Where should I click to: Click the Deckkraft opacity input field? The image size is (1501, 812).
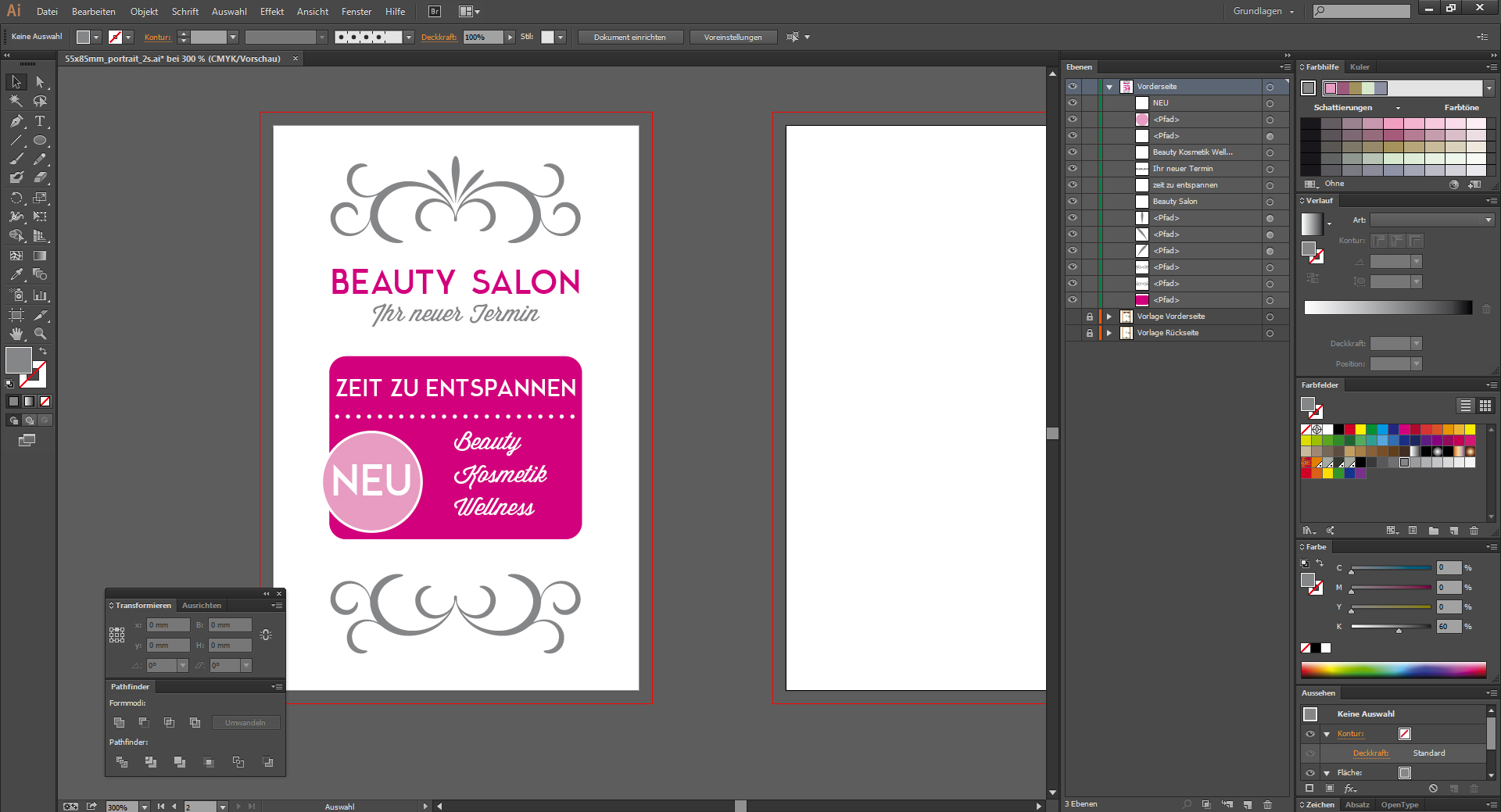(x=482, y=38)
